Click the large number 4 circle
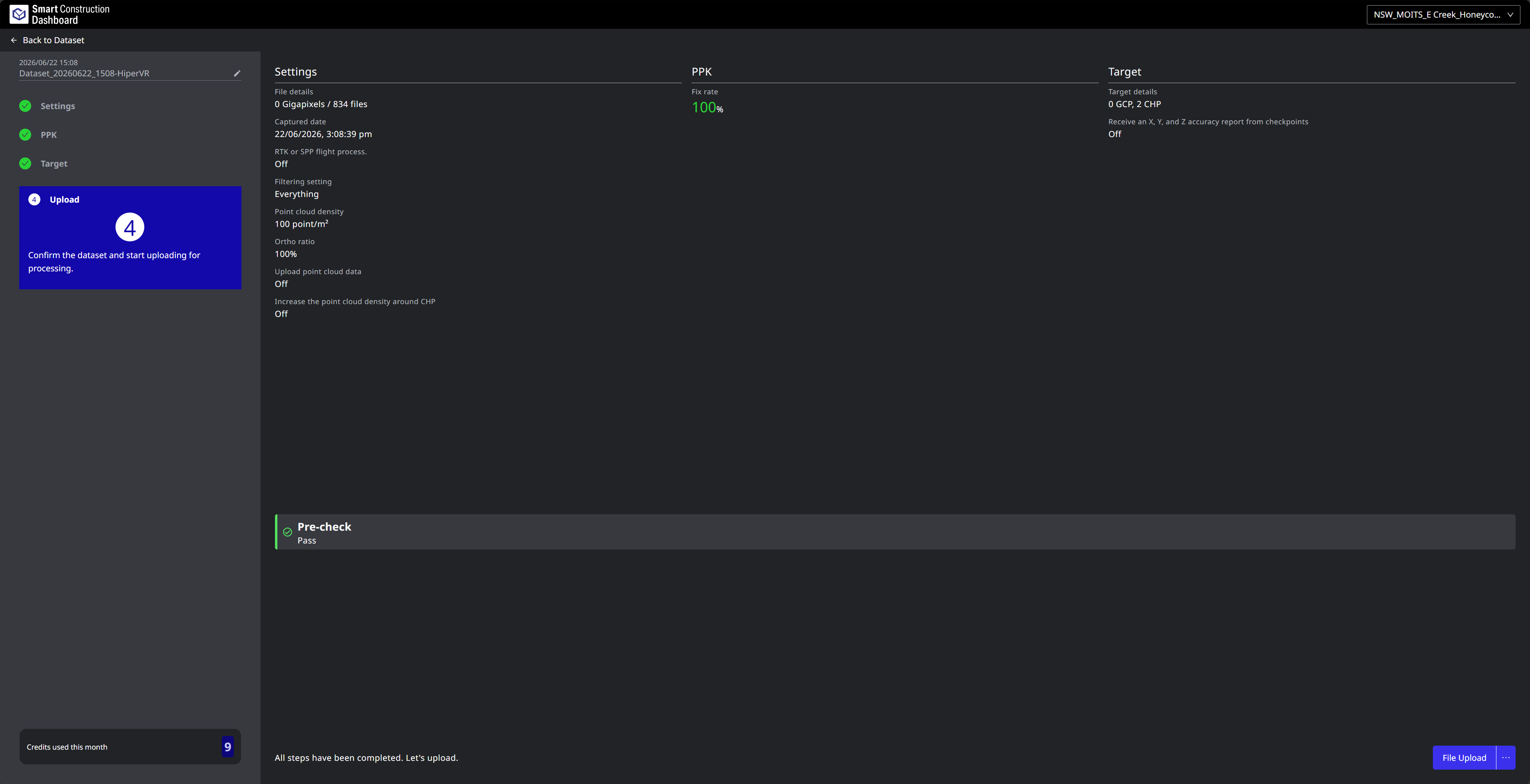The width and height of the screenshot is (1530, 784). (130, 227)
